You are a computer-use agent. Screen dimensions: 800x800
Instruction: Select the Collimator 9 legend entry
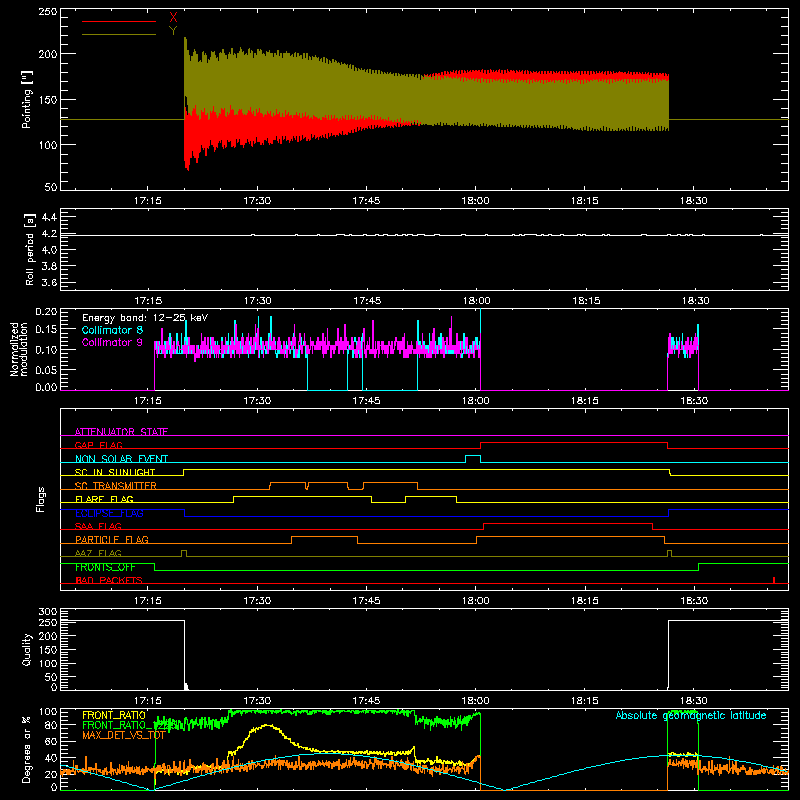coord(112,342)
